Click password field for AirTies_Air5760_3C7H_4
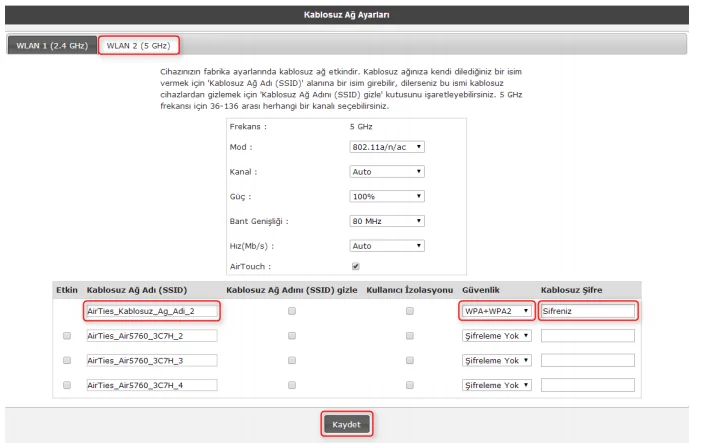Image resolution: width=718 pixels, height=443 pixels. [587, 385]
